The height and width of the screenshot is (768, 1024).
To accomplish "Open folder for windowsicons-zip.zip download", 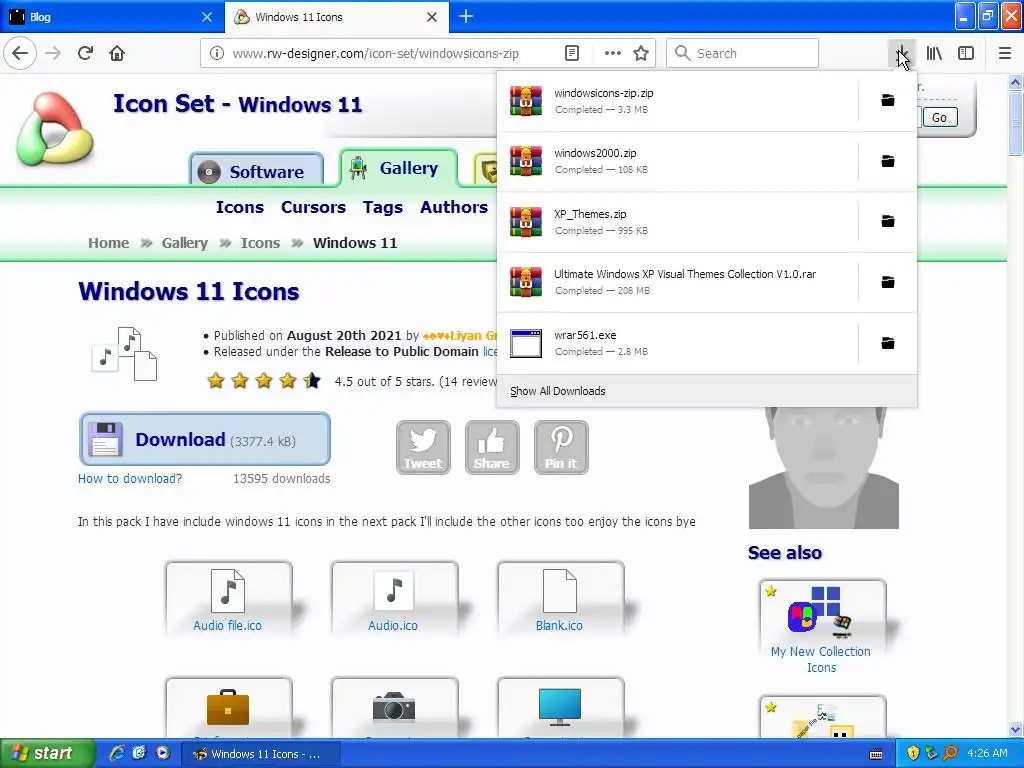I will pyautogui.click(x=888, y=101).
